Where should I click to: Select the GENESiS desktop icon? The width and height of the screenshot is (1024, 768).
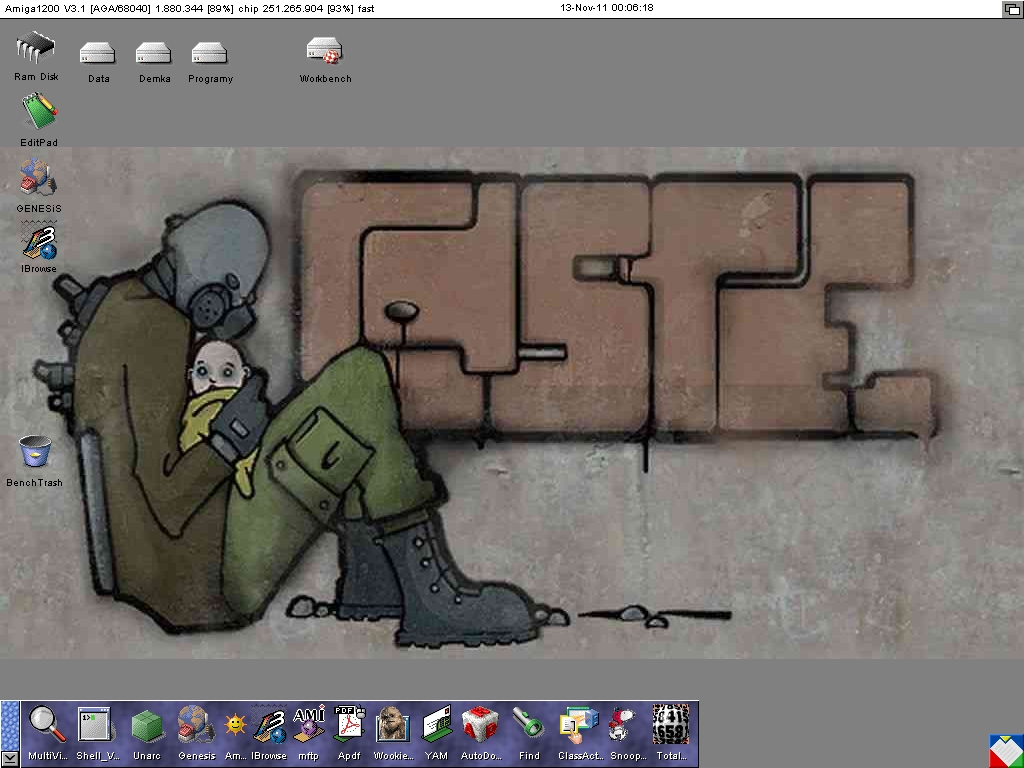[x=38, y=177]
